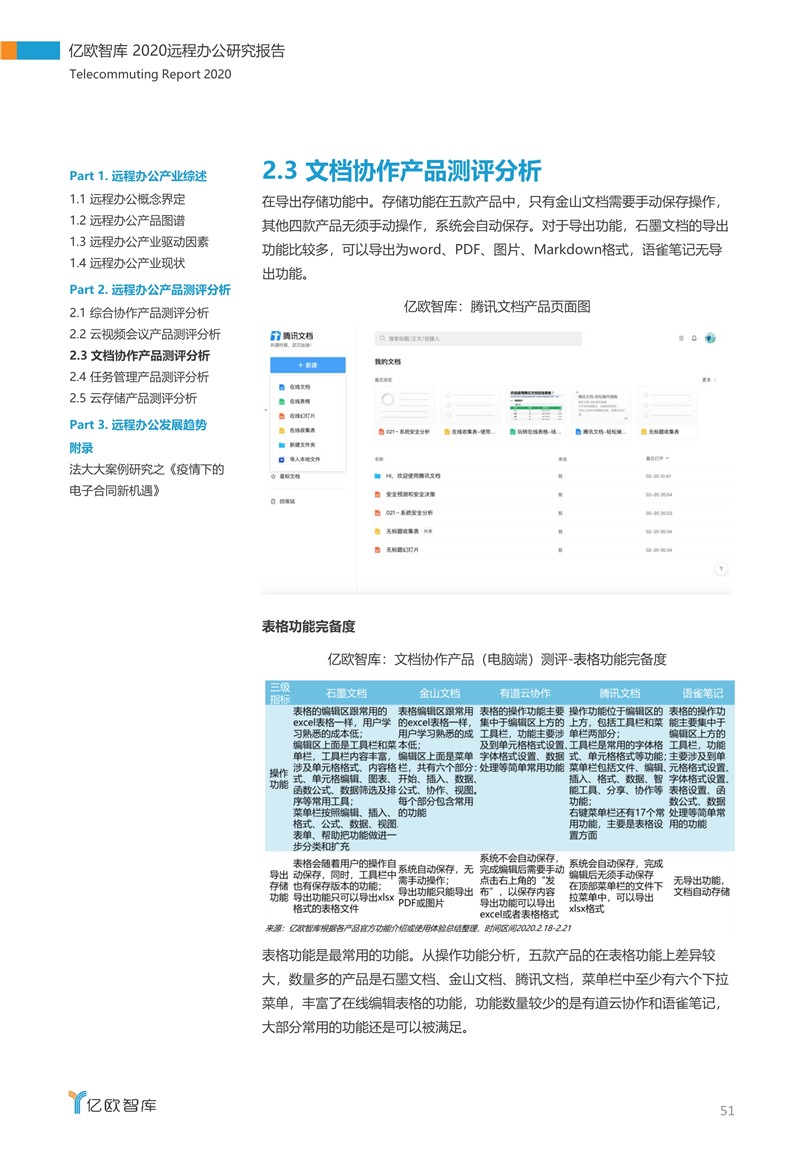Open 法大大案例研究之《疫情下的电子合同新机遇》 entry
800x1155 pixels.
[x=147, y=480]
